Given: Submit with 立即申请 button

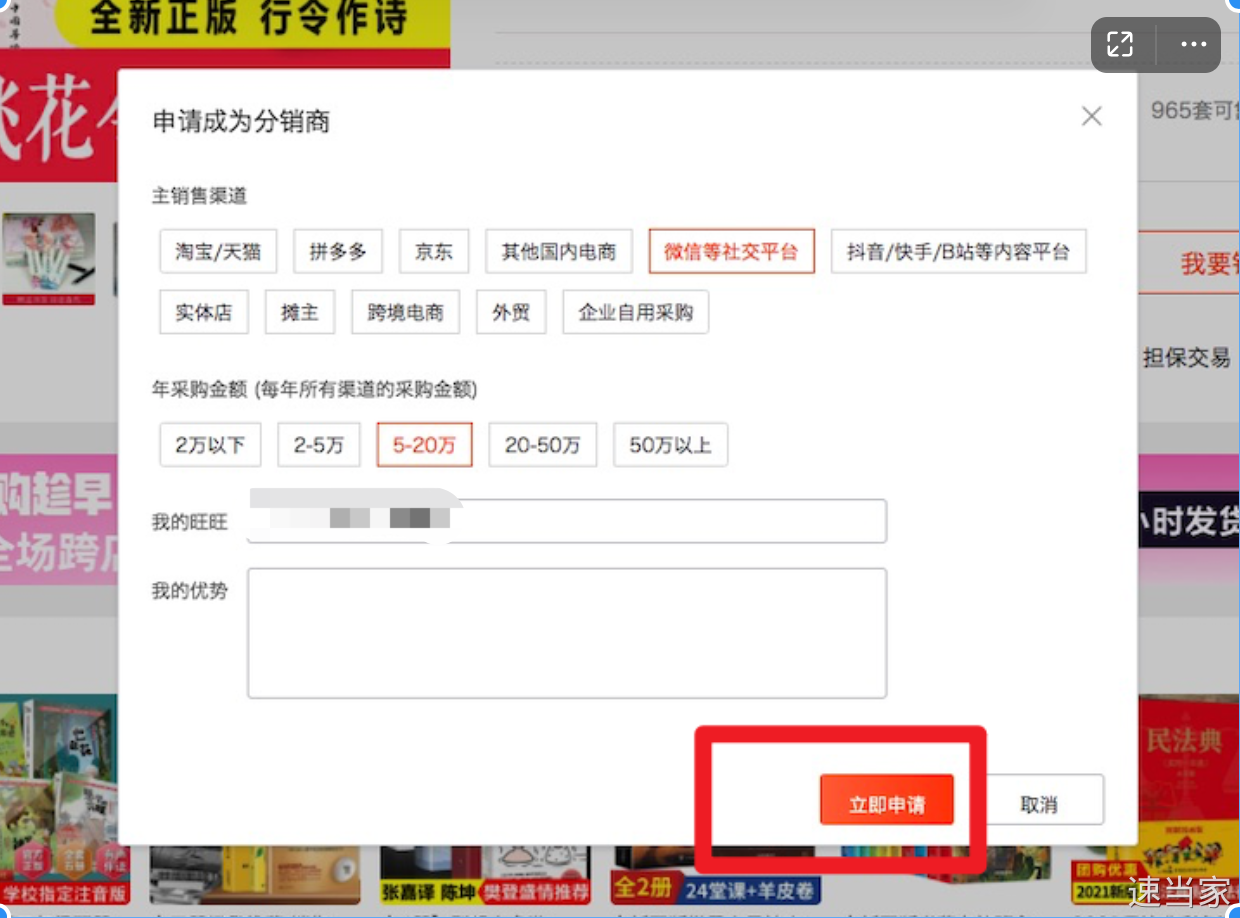Looking at the screenshot, I should [x=887, y=800].
